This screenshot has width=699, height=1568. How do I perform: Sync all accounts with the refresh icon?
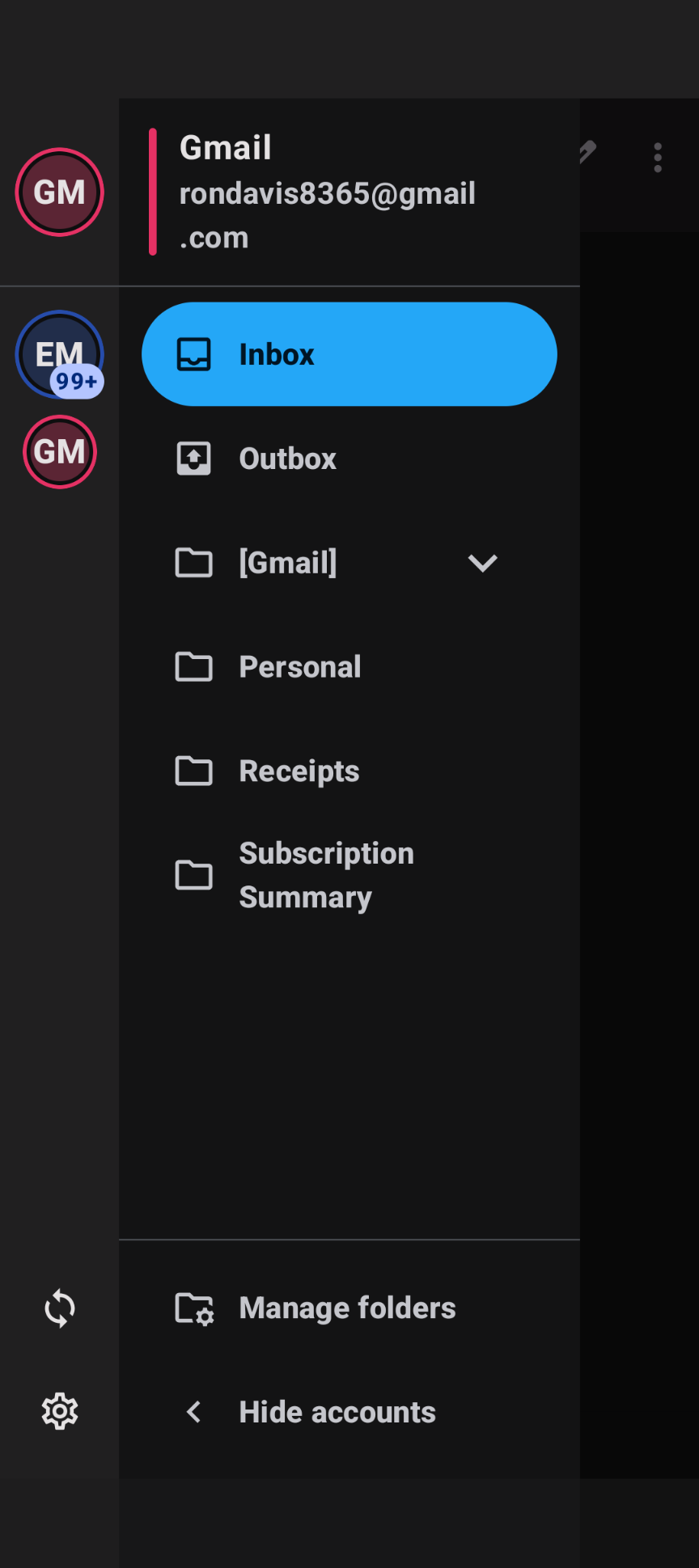(60, 1308)
